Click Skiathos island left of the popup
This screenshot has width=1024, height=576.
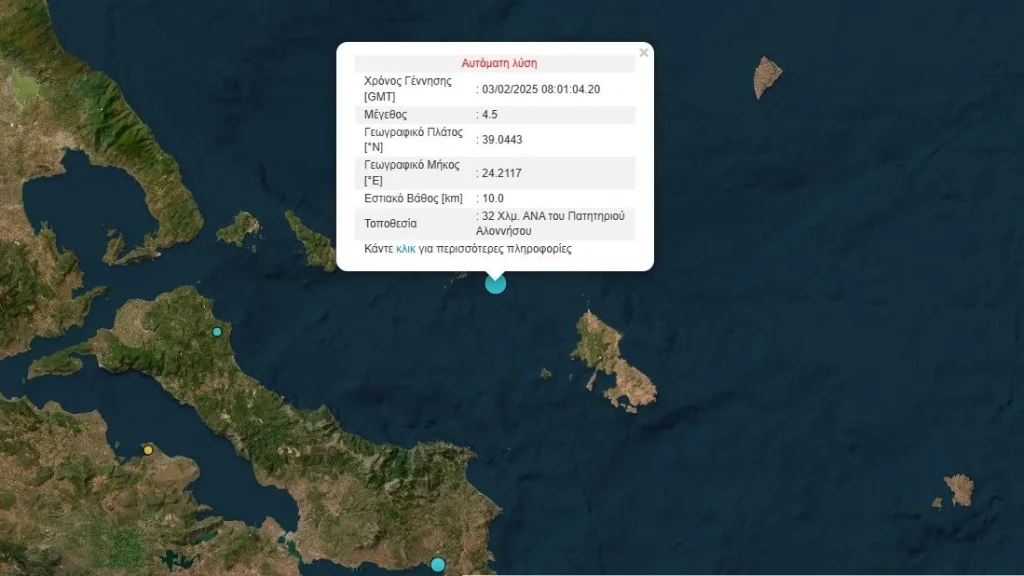(239, 229)
